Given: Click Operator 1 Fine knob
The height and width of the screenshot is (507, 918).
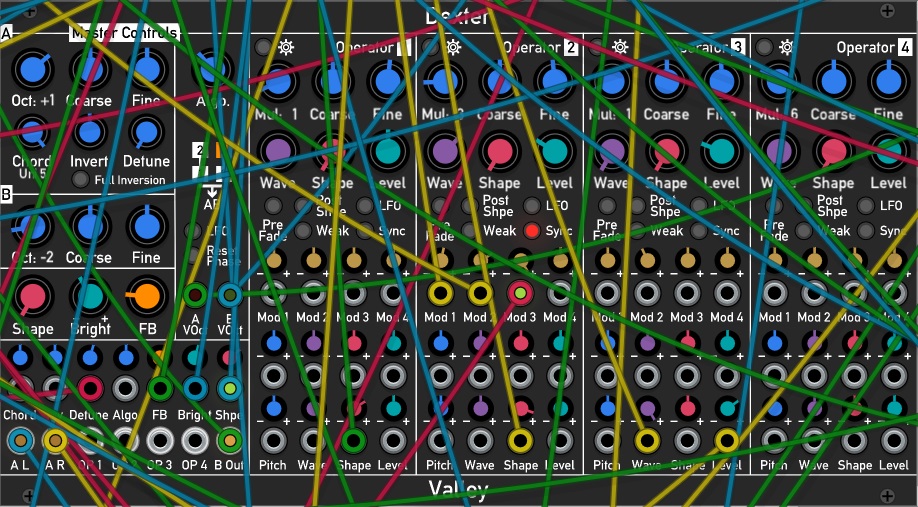Looking at the screenshot, I should (x=387, y=80).
